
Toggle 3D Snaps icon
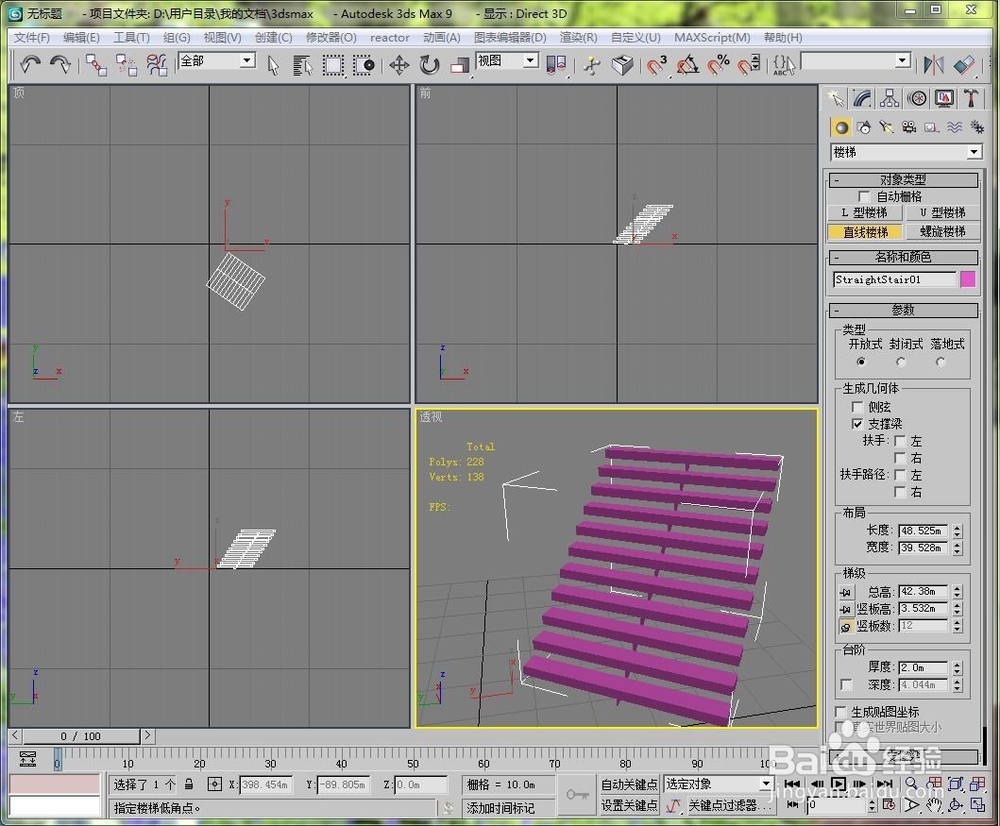click(x=656, y=65)
